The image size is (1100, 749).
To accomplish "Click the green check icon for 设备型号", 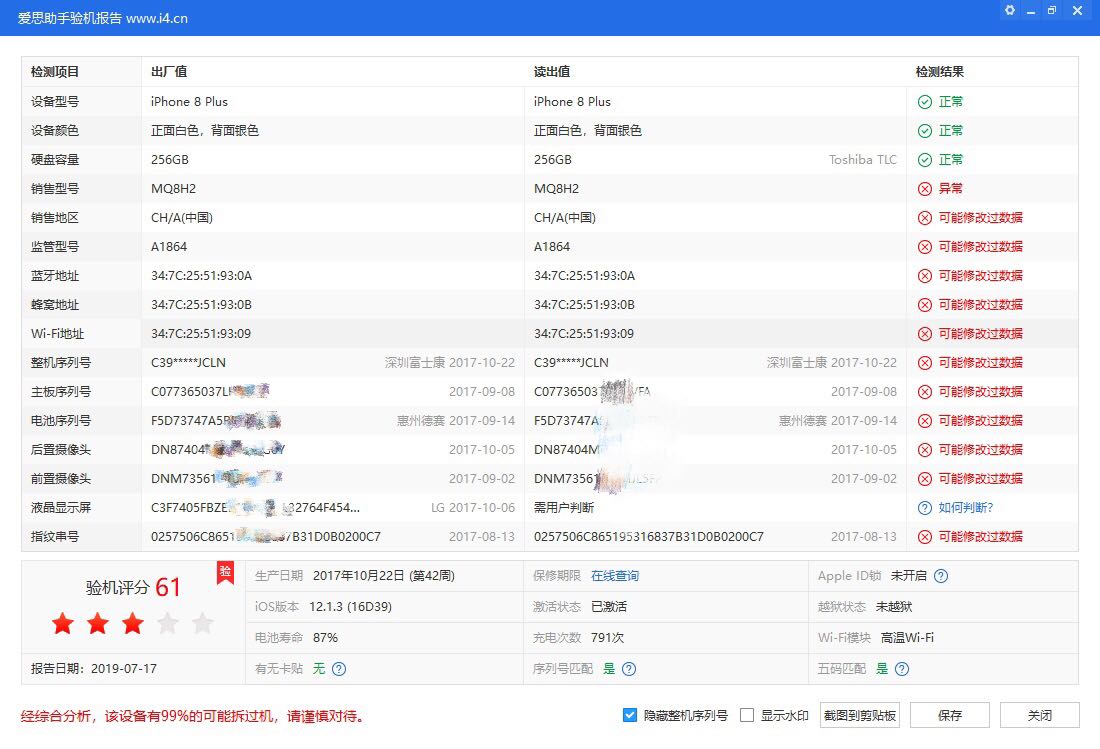I will coord(925,102).
